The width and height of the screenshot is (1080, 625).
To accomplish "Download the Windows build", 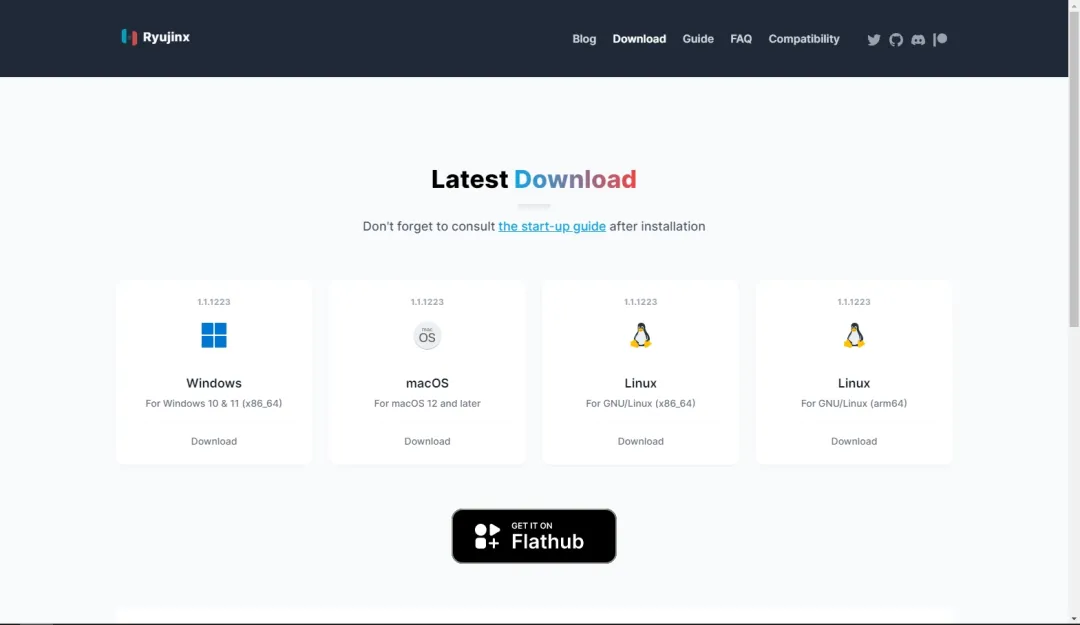I will [214, 441].
